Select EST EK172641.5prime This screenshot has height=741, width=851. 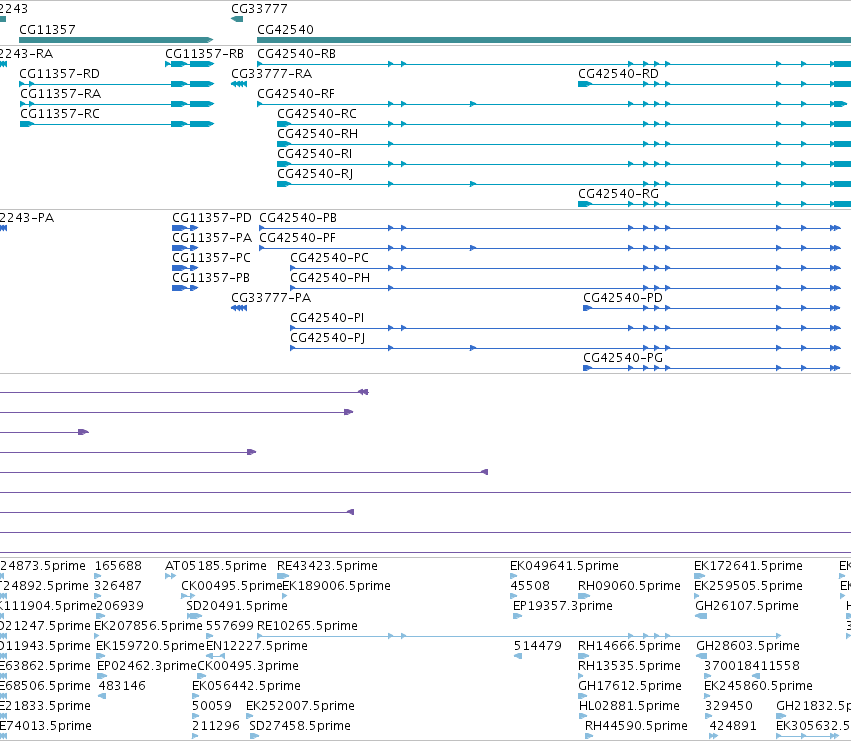click(748, 566)
